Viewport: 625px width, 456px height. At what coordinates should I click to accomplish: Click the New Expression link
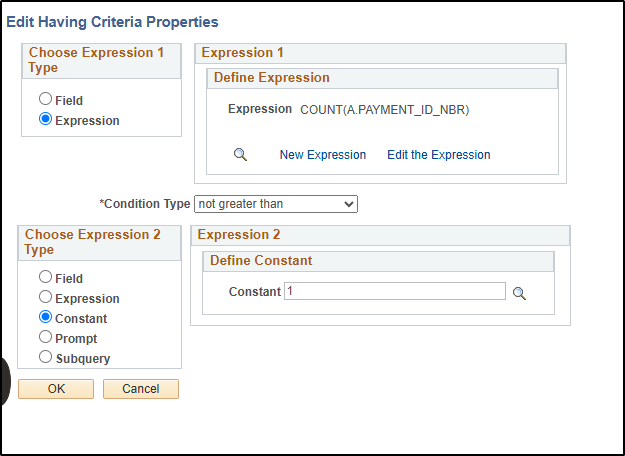[x=323, y=155]
